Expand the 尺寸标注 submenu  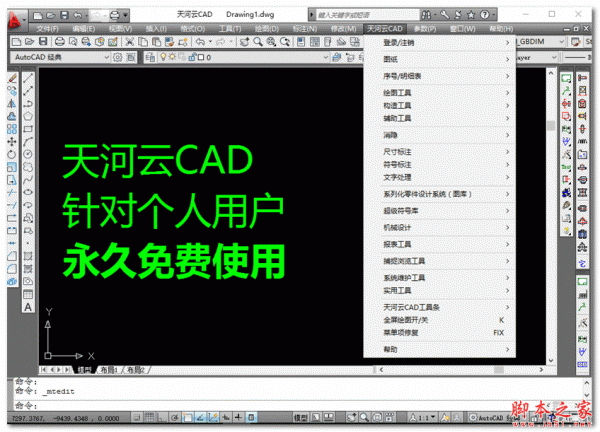click(x=439, y=152)
